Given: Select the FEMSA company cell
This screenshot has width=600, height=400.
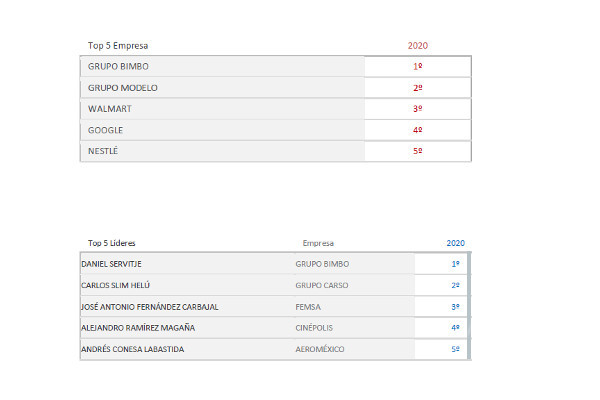Looking at the screenshot, I should [x=355, y=307].
